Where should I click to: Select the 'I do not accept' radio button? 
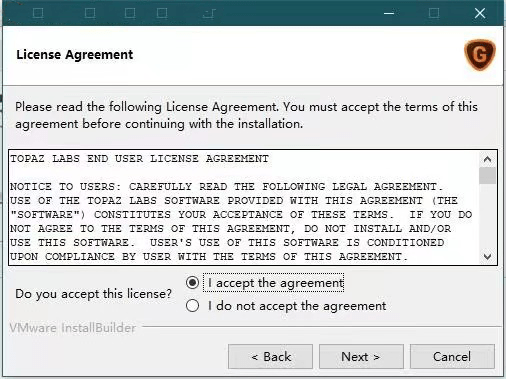tap(192, 305)
